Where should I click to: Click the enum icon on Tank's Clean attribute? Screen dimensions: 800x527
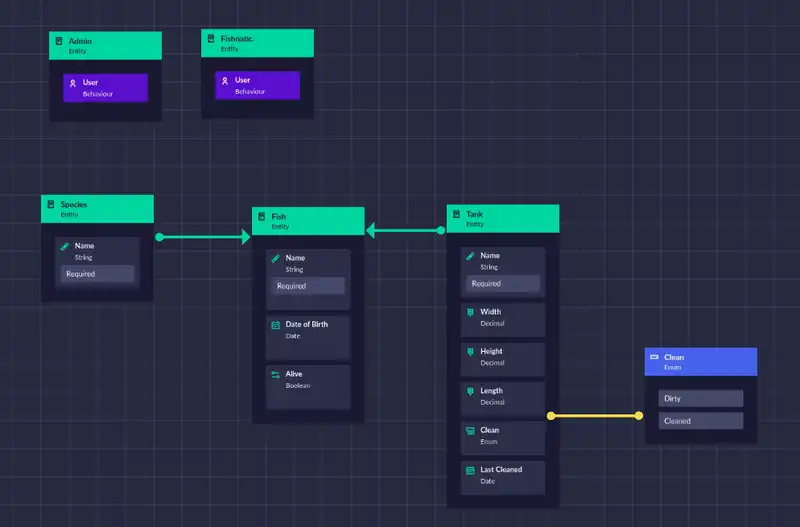(x=470, y=430)
